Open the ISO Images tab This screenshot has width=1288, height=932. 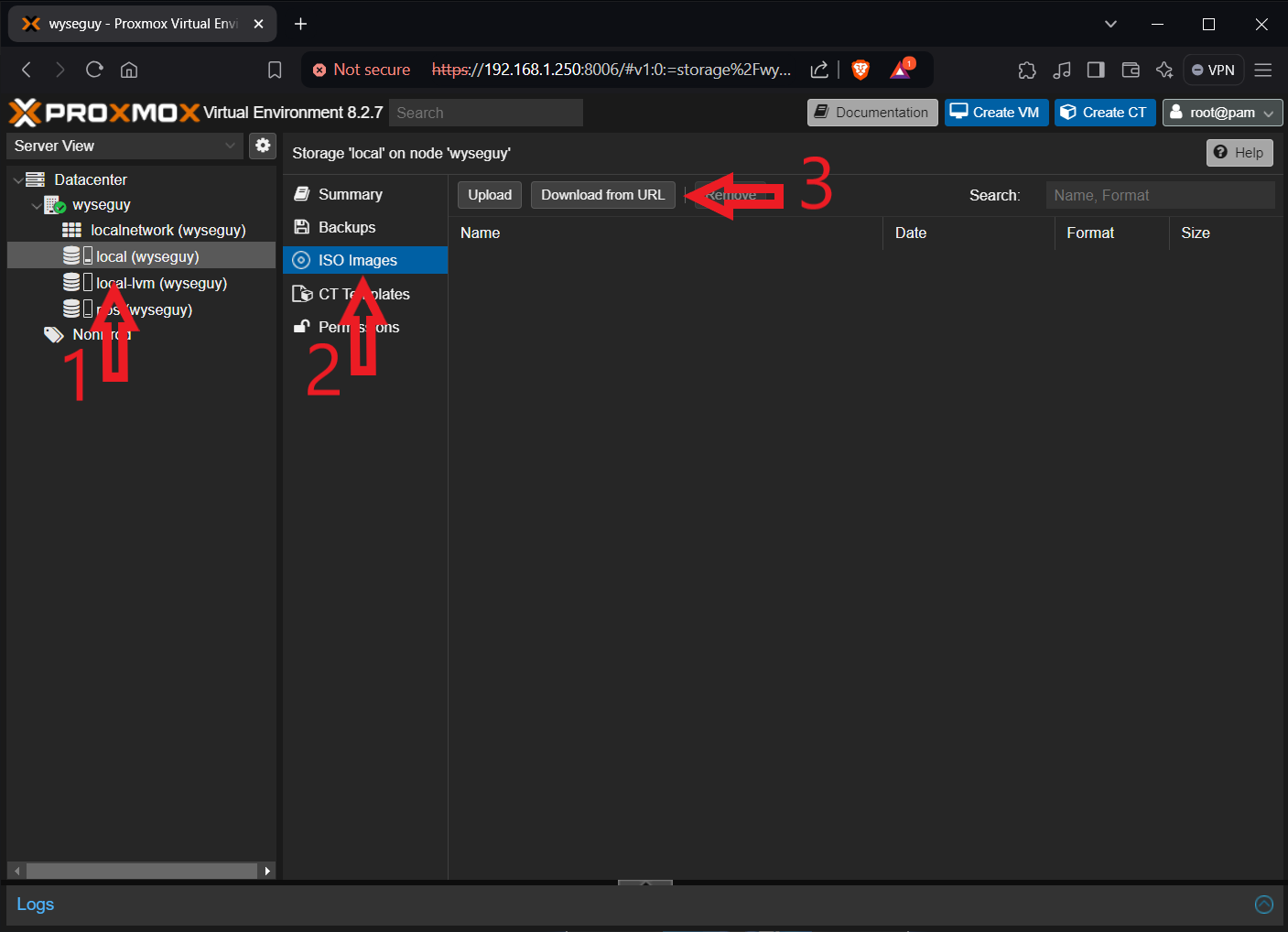pos(365,260)
